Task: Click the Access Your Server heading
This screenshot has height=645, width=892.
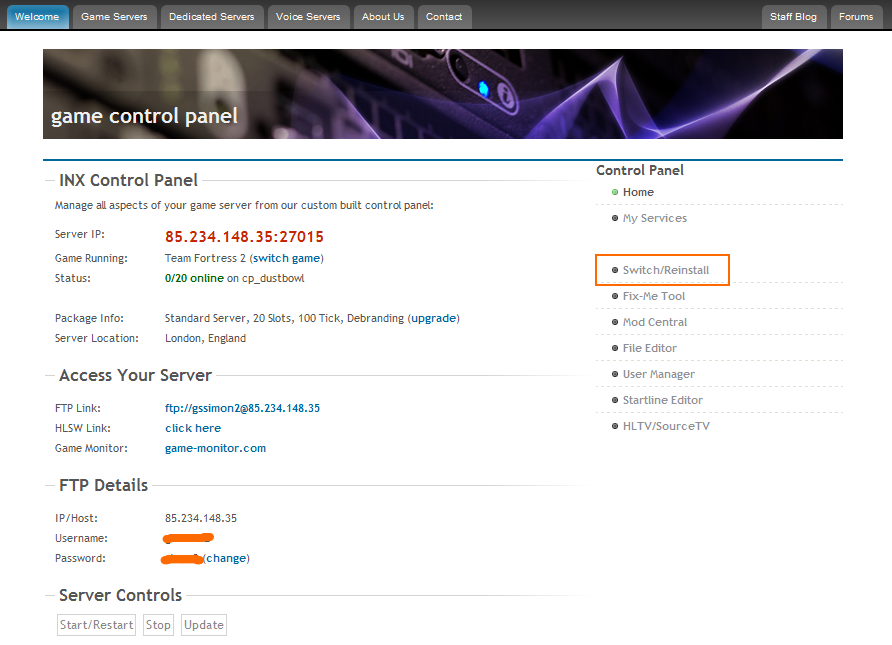Action: 135,375
